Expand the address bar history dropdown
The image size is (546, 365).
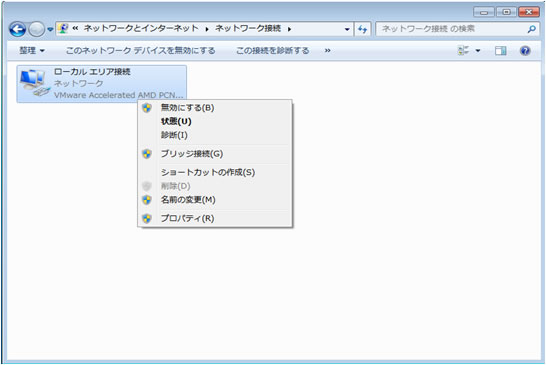347,29
